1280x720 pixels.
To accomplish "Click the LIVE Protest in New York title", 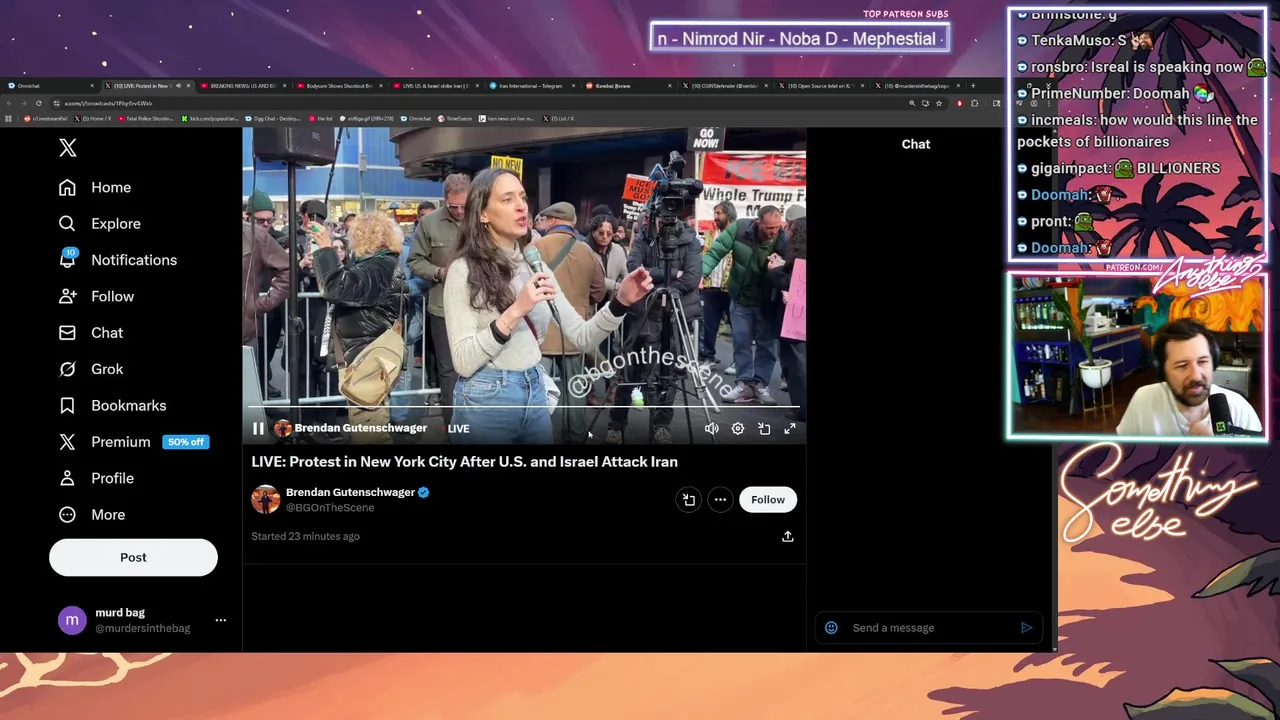I will pyautogui.click(x=464, y=462).
